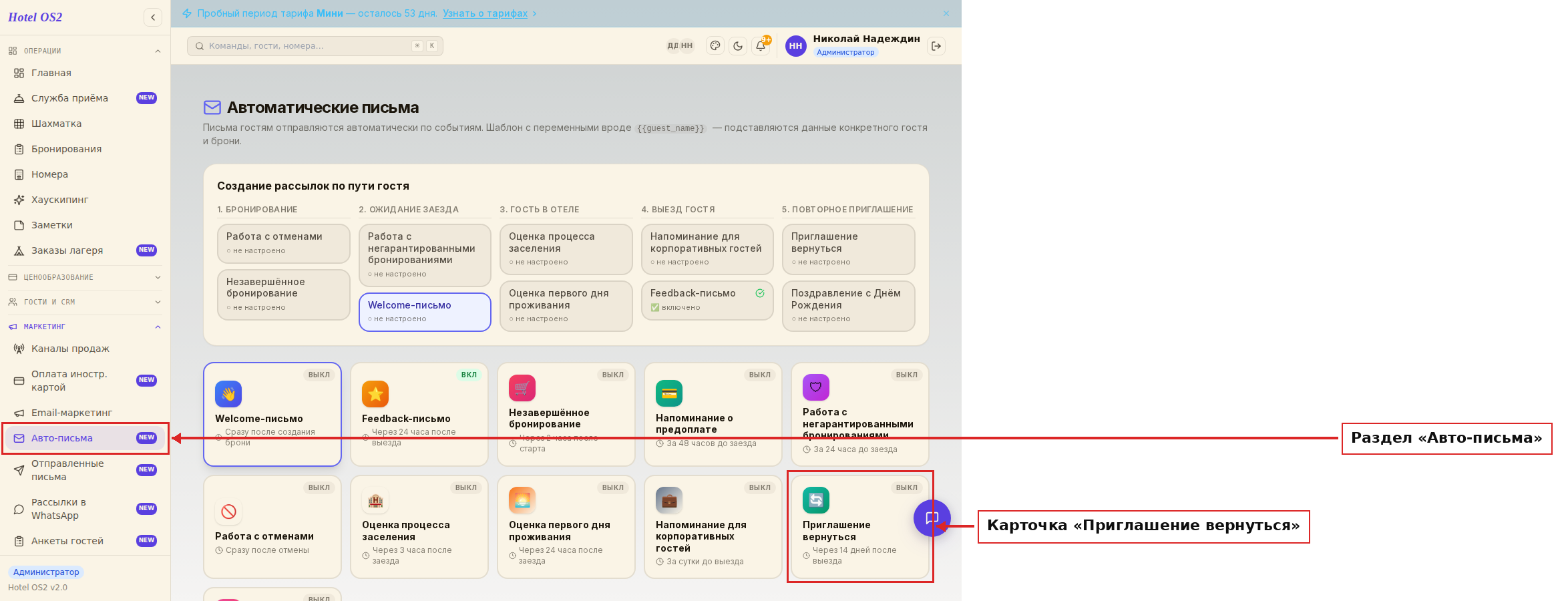Collapse the Маркетинг sidebar section
This screenshot has height=601, width=1568.
[x=85, y=327]
